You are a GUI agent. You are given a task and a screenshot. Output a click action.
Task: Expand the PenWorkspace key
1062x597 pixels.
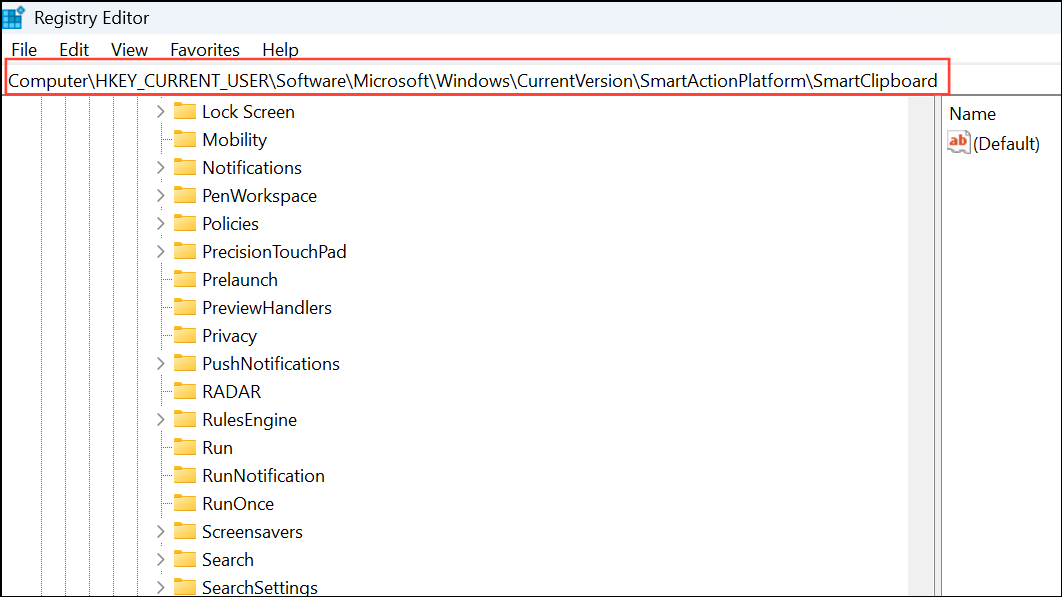click(161, 195)
